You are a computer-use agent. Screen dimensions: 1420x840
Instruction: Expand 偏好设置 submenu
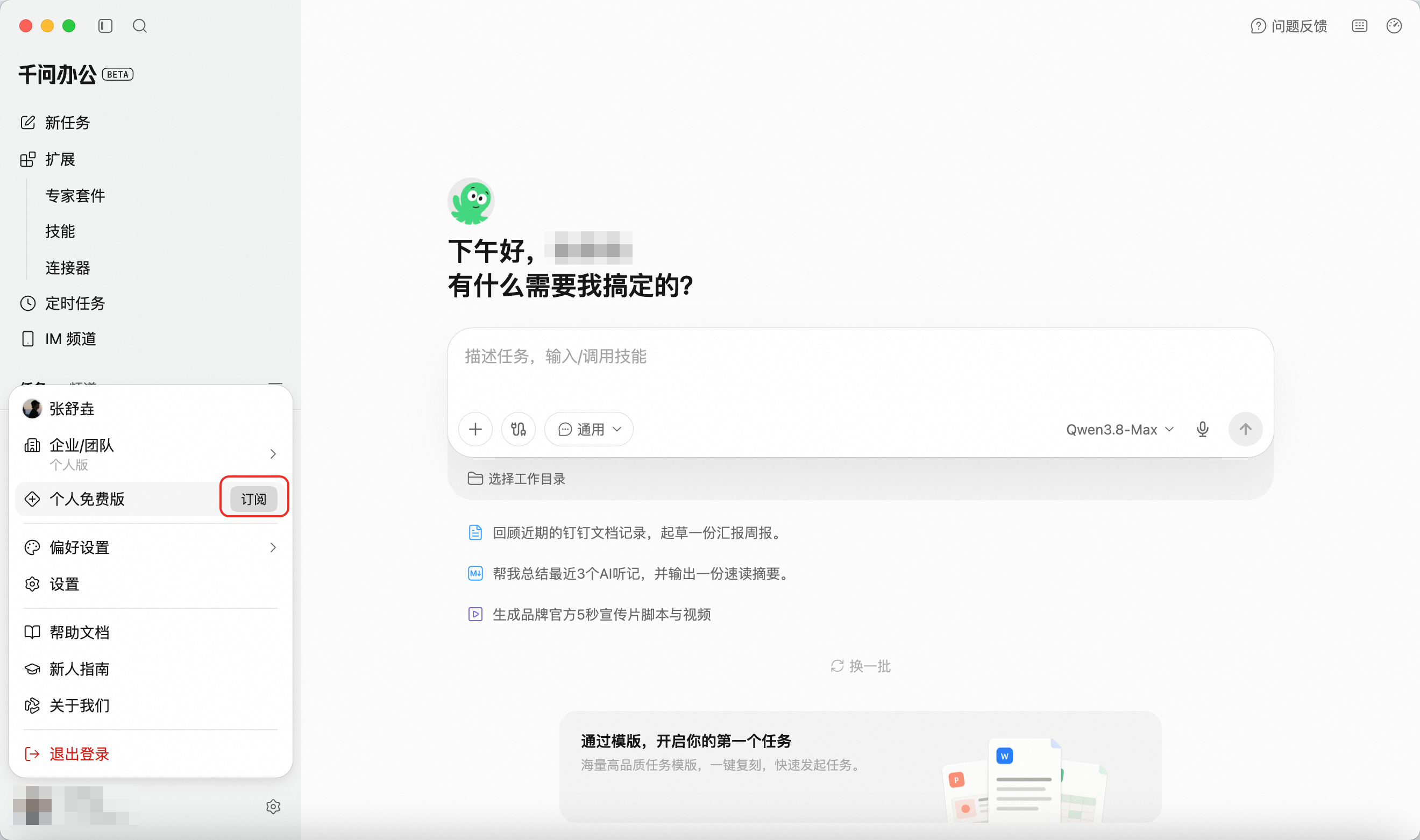[x=150, y=547]
